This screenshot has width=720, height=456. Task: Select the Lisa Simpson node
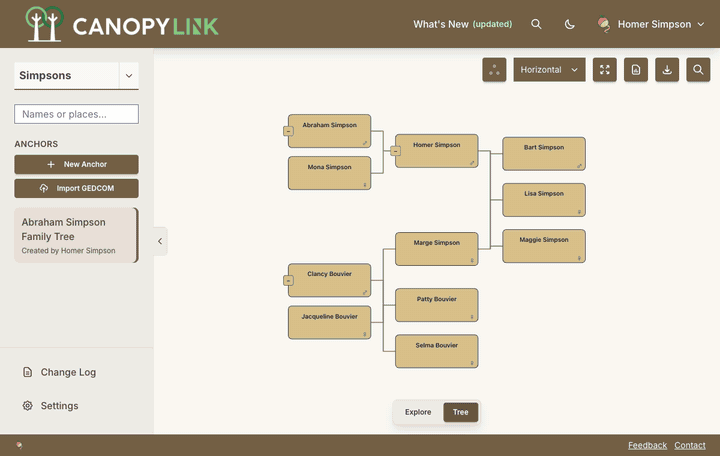pyautogui.click(x=544, y=200)
